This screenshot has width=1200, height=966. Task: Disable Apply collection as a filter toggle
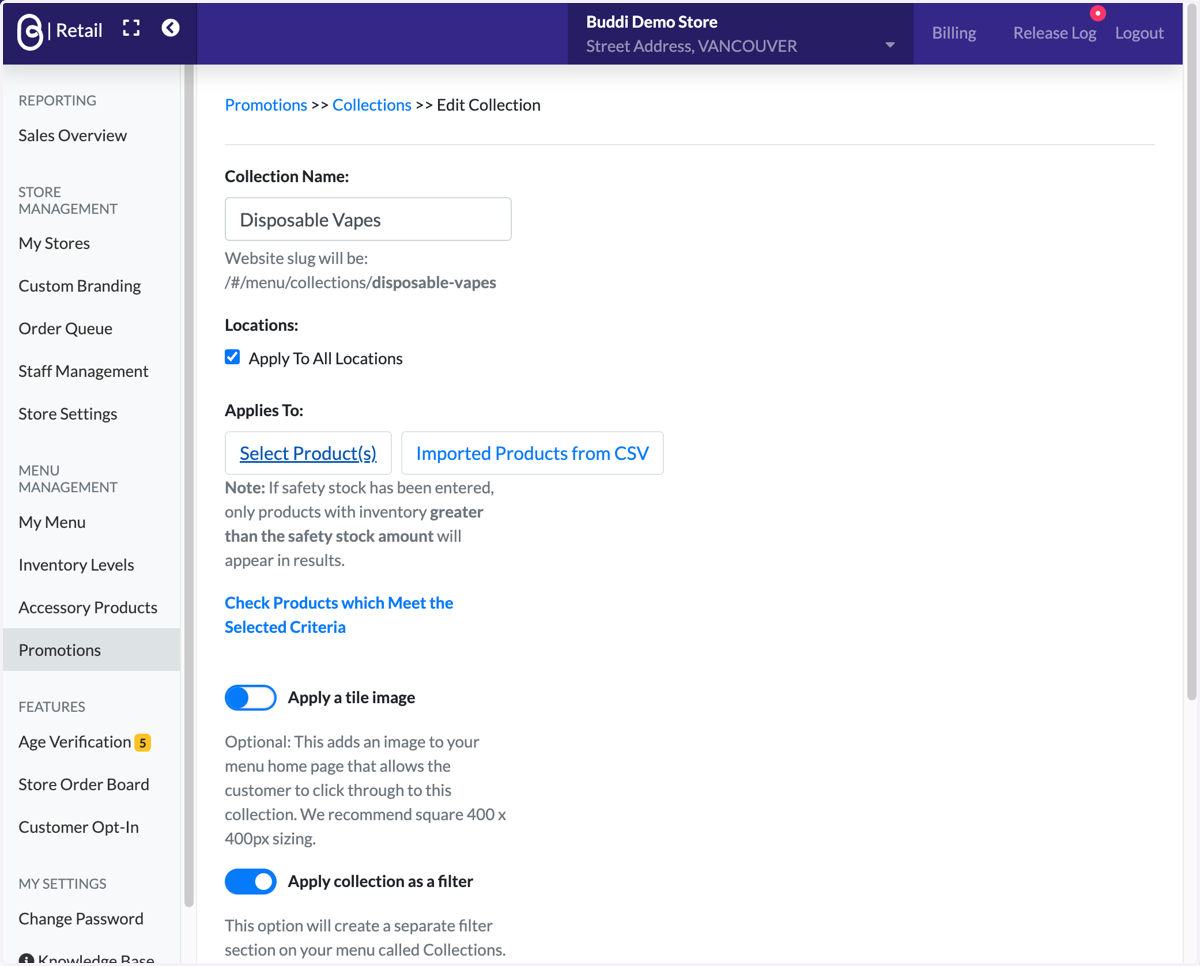pyautogui.click(x=250, y=881)
